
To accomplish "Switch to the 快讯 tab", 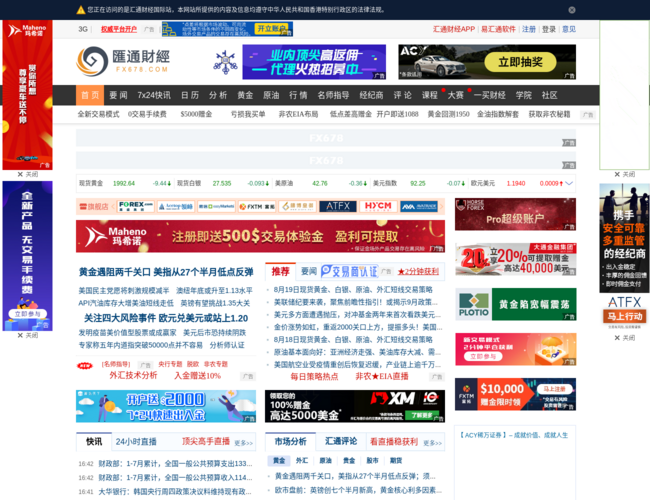I will [x=94, y=442].
